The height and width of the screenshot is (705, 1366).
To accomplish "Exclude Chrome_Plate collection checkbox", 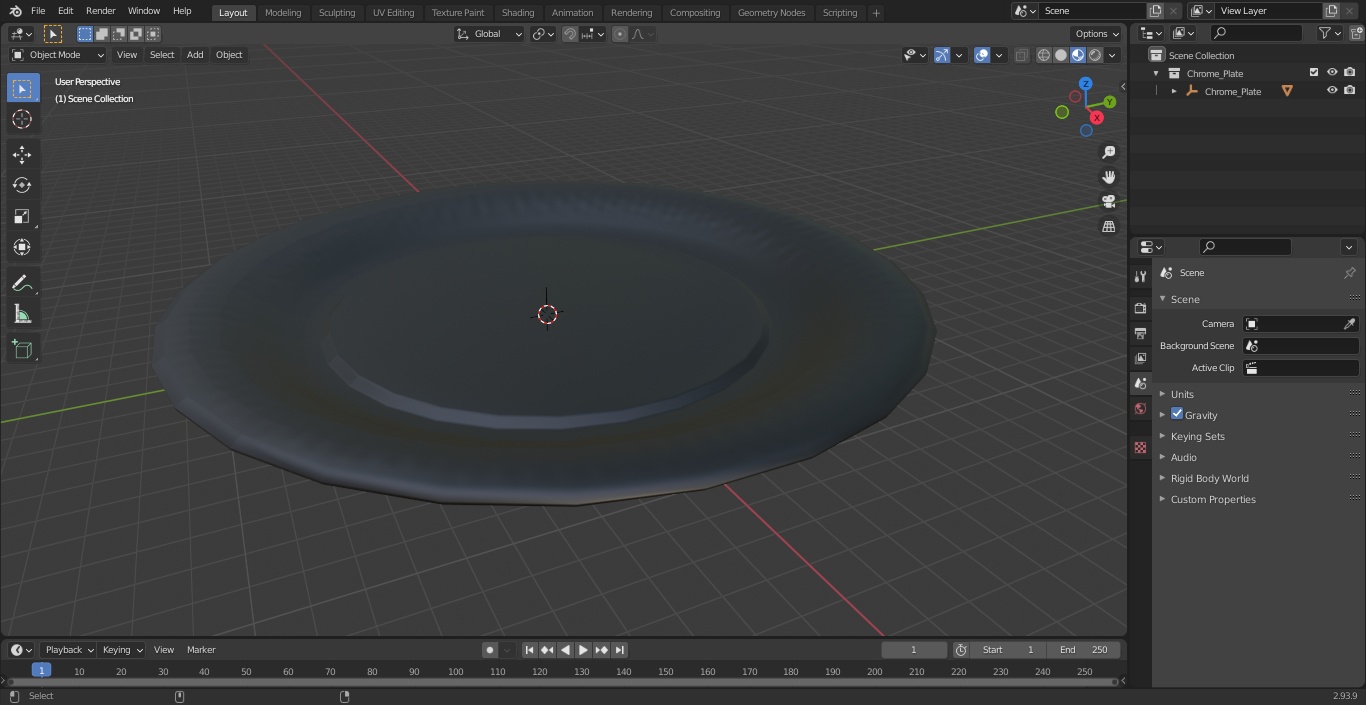I will coord(1314,73).
